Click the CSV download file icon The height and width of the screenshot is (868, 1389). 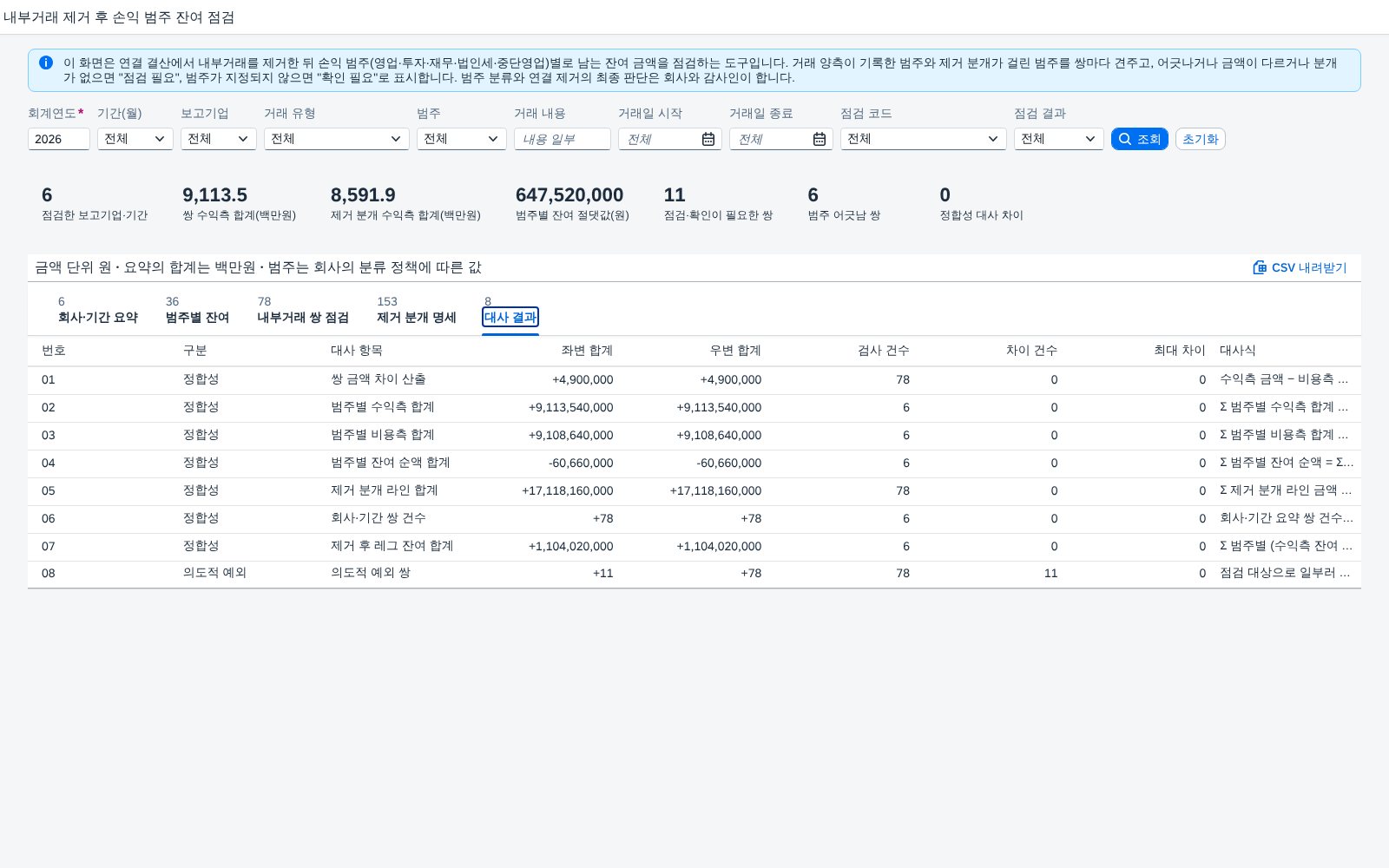point(1260,267)
